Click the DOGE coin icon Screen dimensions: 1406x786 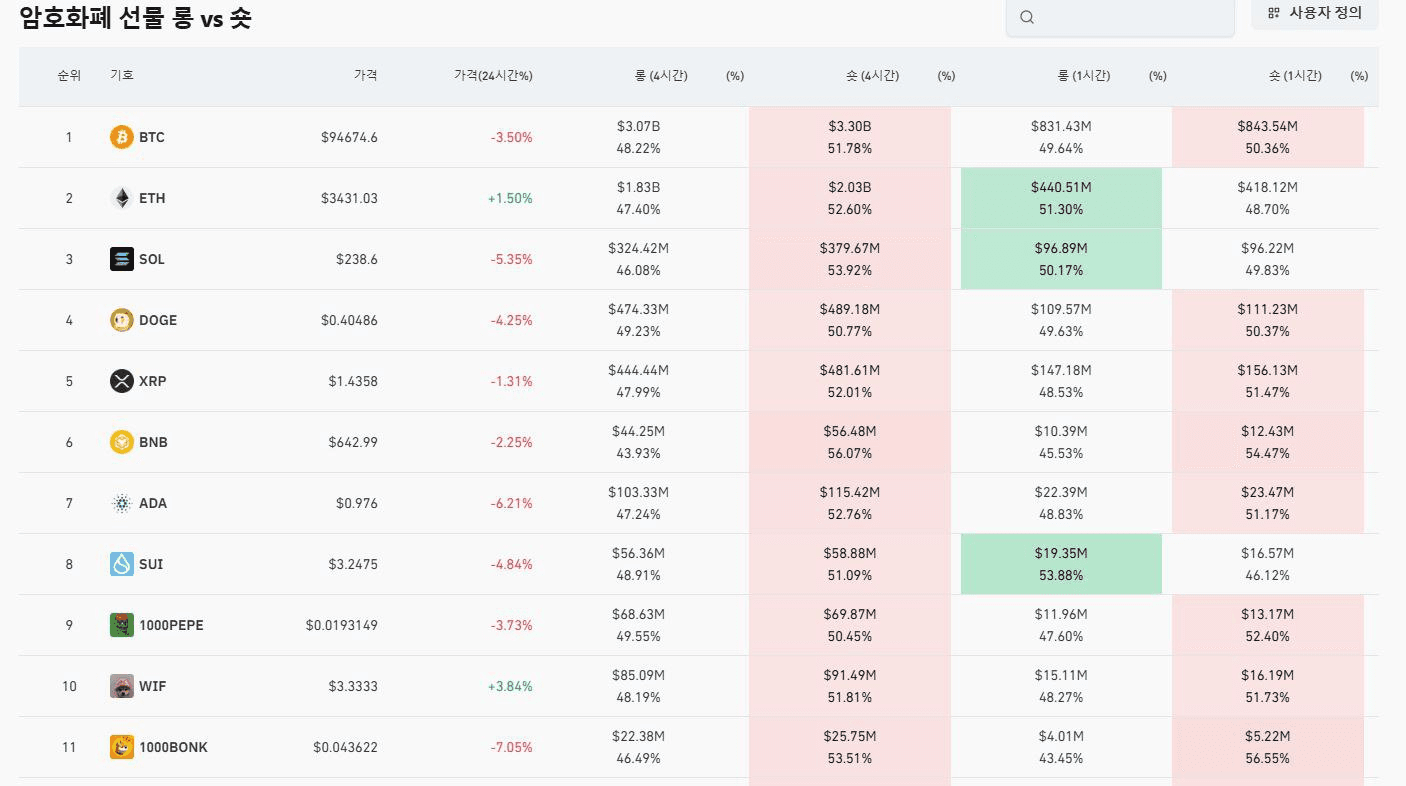121,320
